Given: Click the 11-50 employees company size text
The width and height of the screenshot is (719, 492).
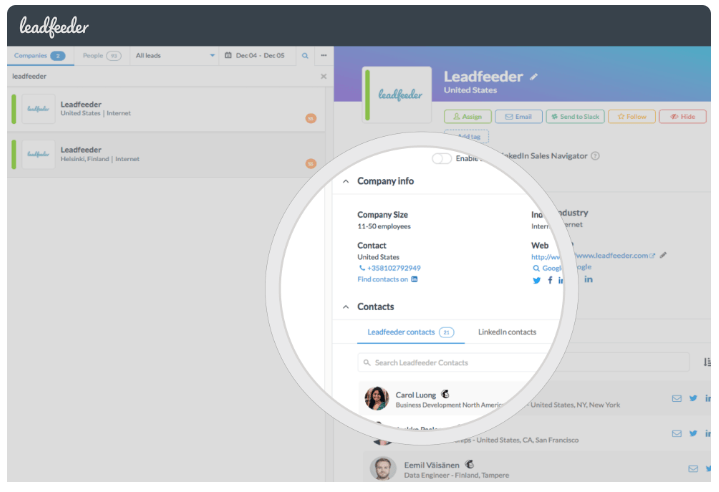Looking at the screenshot, I should (384, 226).
